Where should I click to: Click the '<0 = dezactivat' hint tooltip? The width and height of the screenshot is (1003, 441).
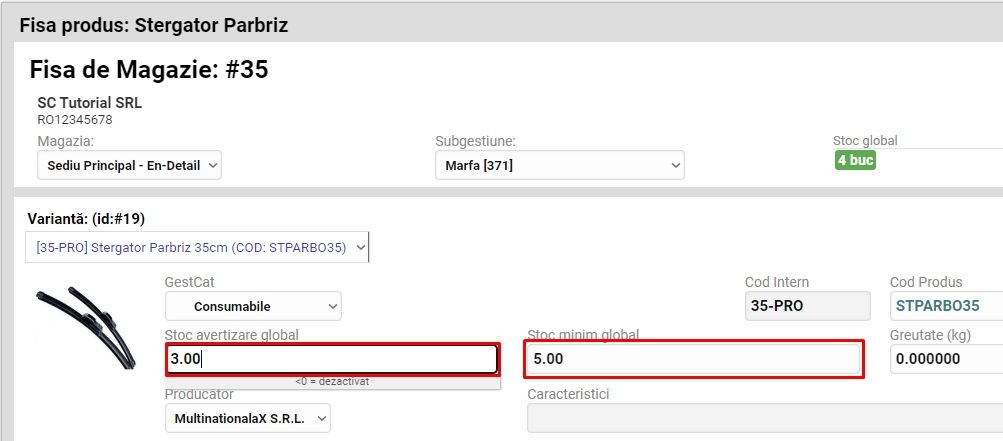[x=331, y=381]
